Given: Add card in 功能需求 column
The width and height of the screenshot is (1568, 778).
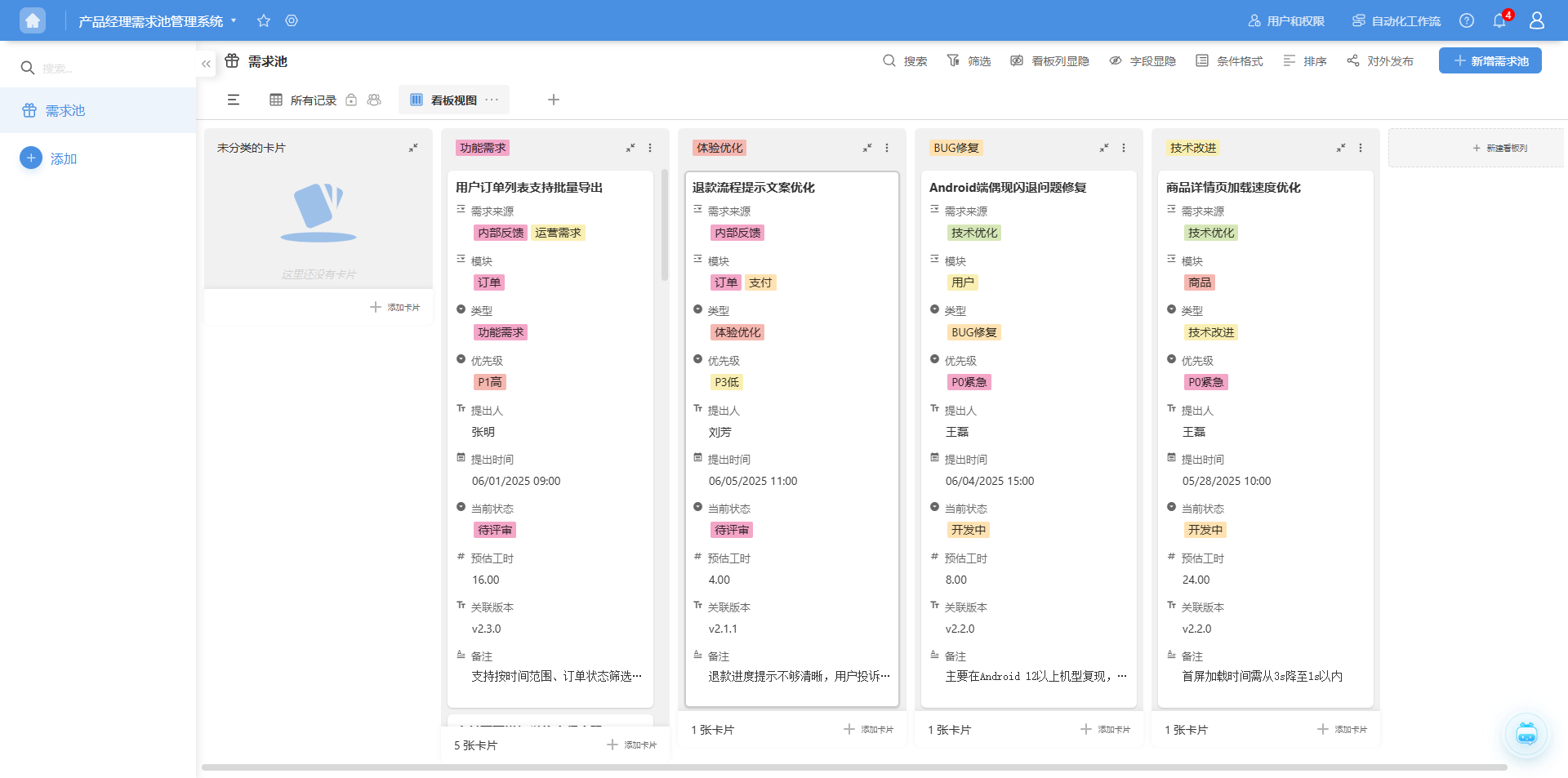Looking at the screenshot, I should click(x=631, y=745).
